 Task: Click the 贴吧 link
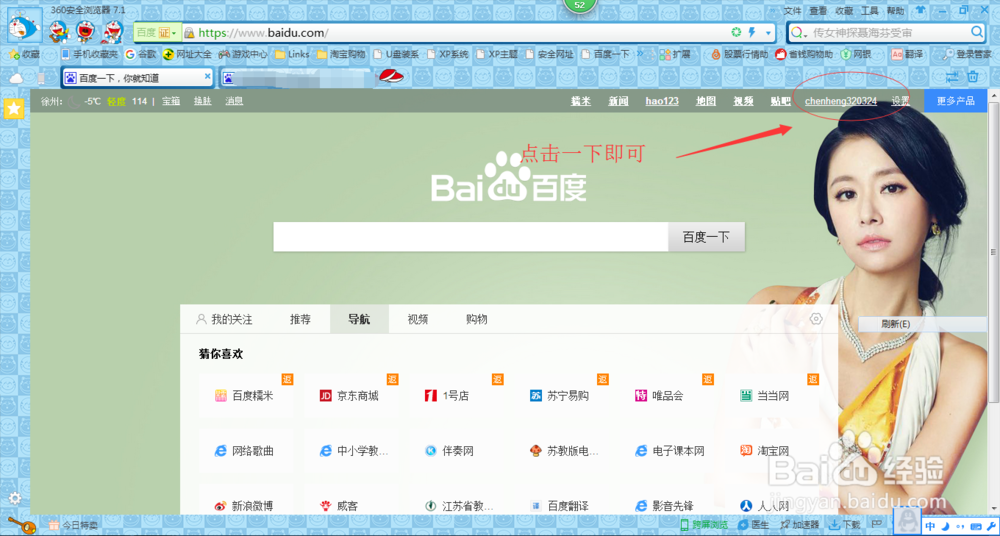coord(781,101)
